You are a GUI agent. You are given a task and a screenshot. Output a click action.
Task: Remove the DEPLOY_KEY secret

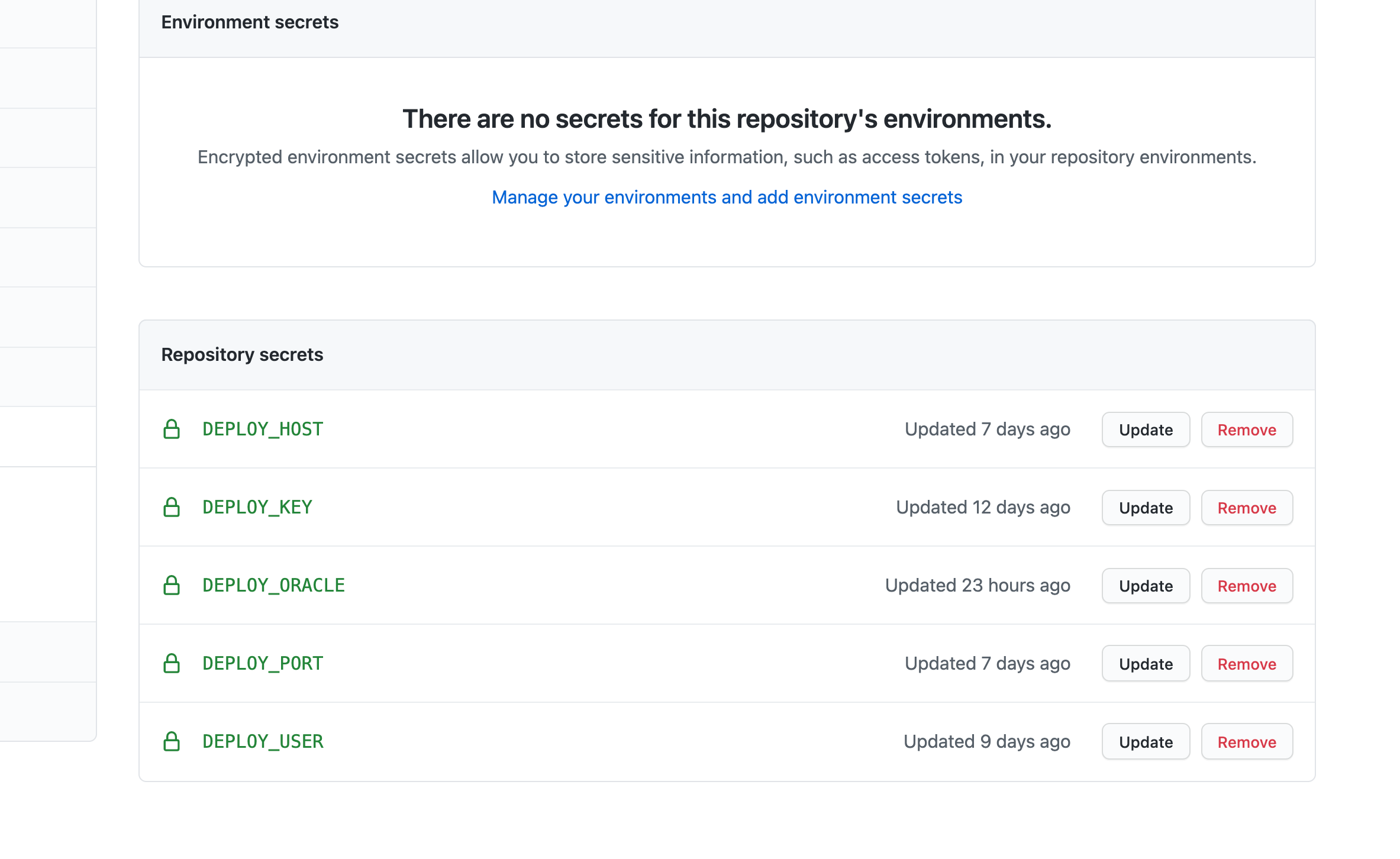1247,507
